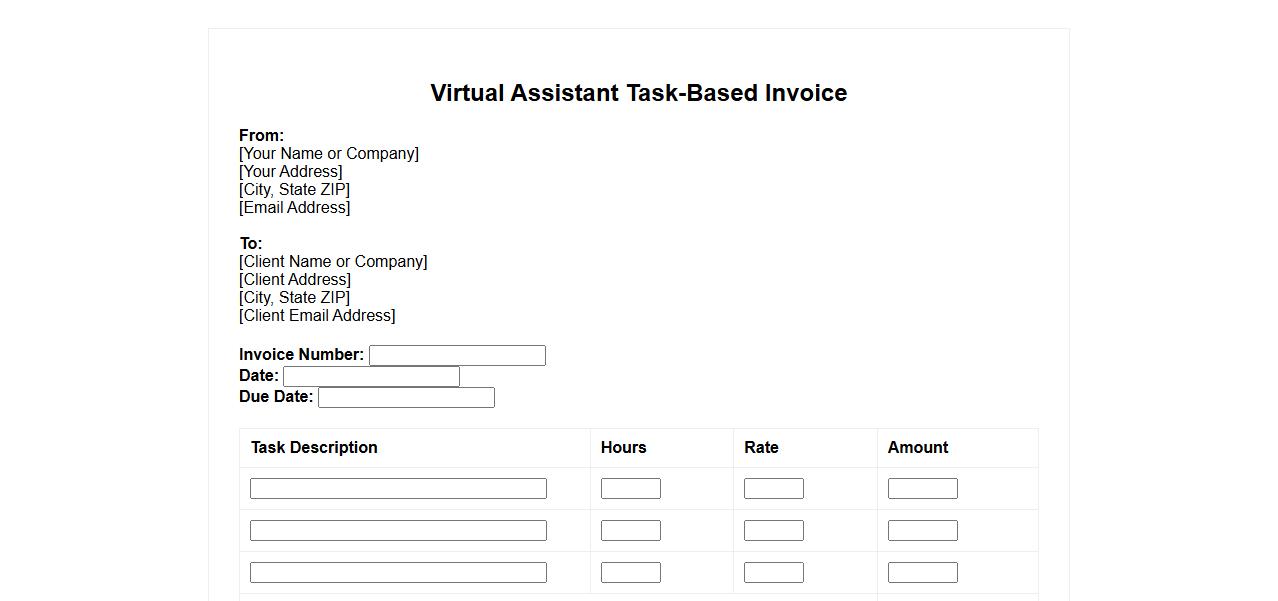This screenshot has height=601, width=1278.
Task: Select the third row Rate field
Action: (773, 572)
